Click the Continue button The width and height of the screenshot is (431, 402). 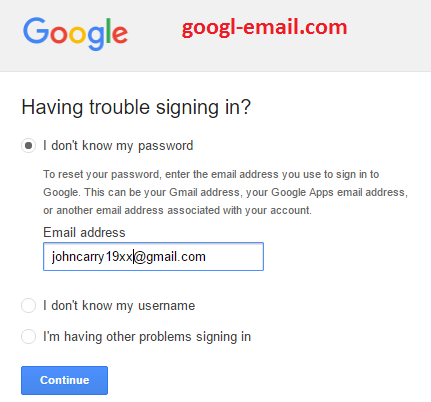64,380
